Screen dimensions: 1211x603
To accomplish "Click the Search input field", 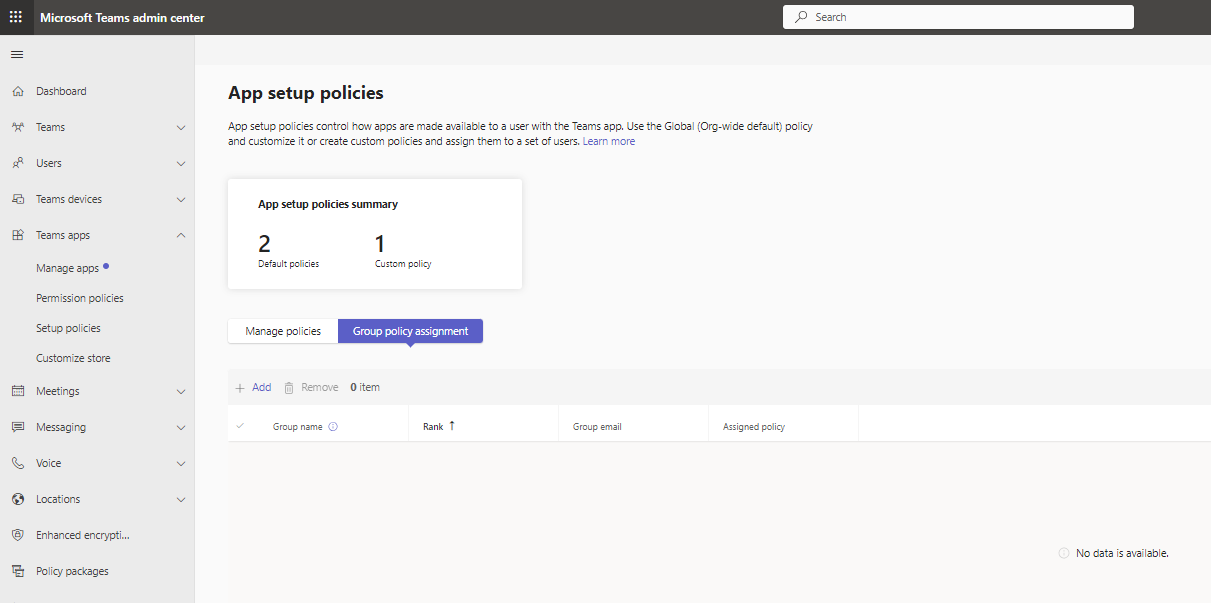I will pyautogui.click(x=957, y=17).
